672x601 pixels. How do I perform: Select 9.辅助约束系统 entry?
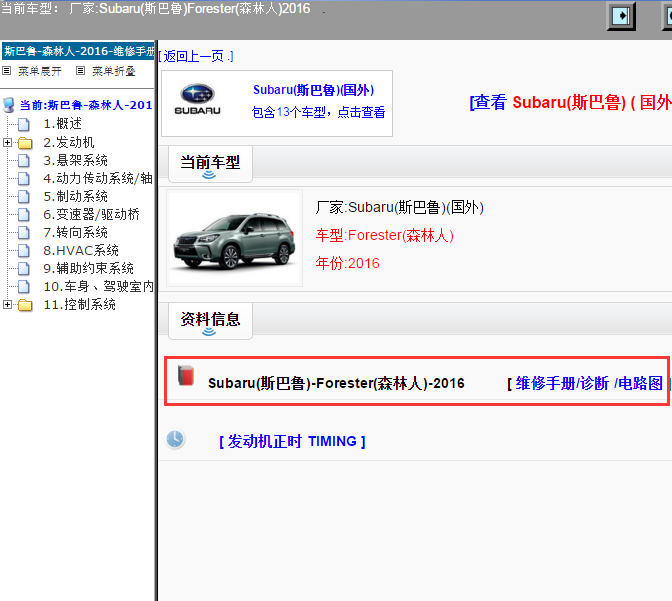[x=89, y=268]
